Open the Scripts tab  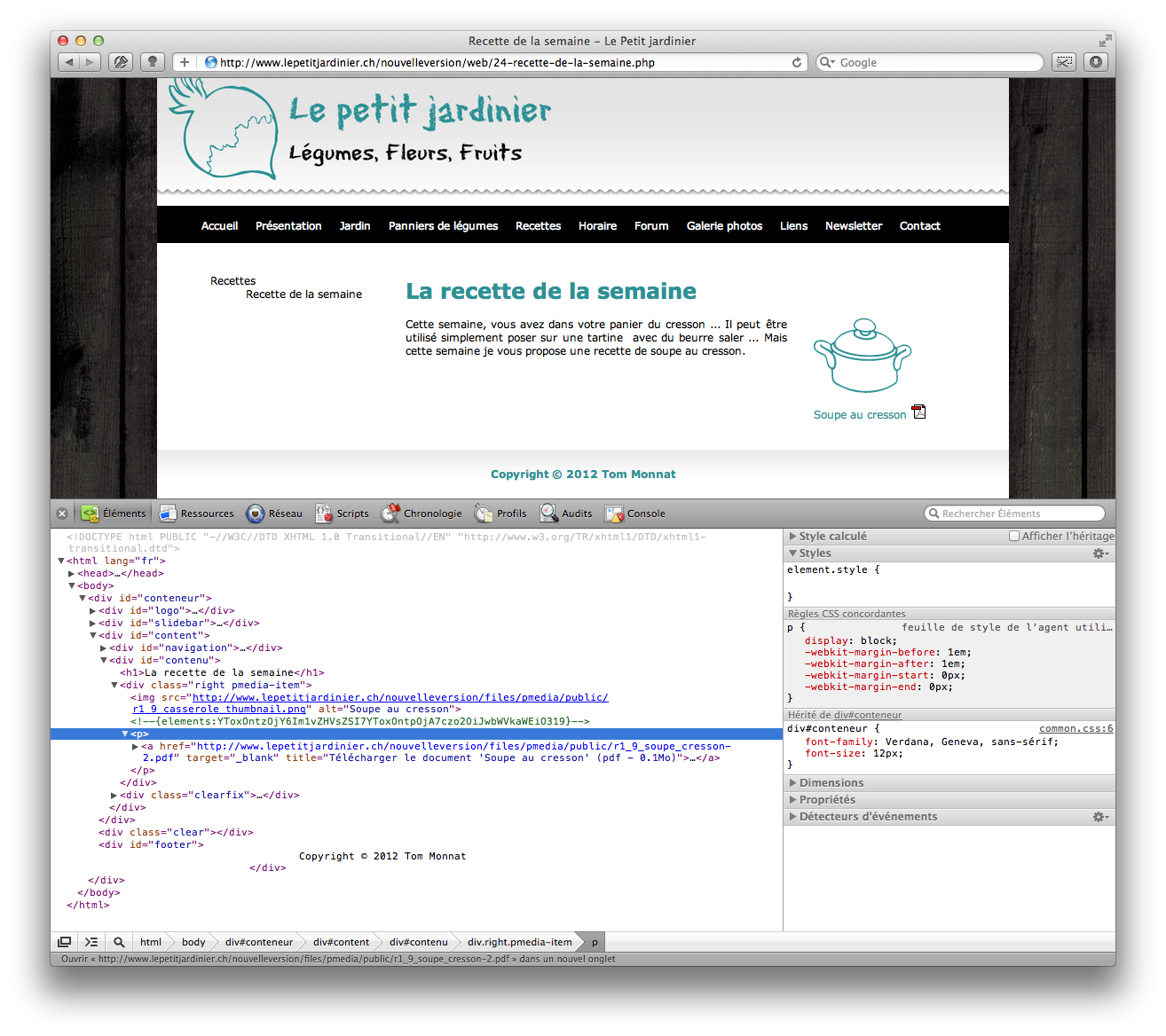[343, 514]
